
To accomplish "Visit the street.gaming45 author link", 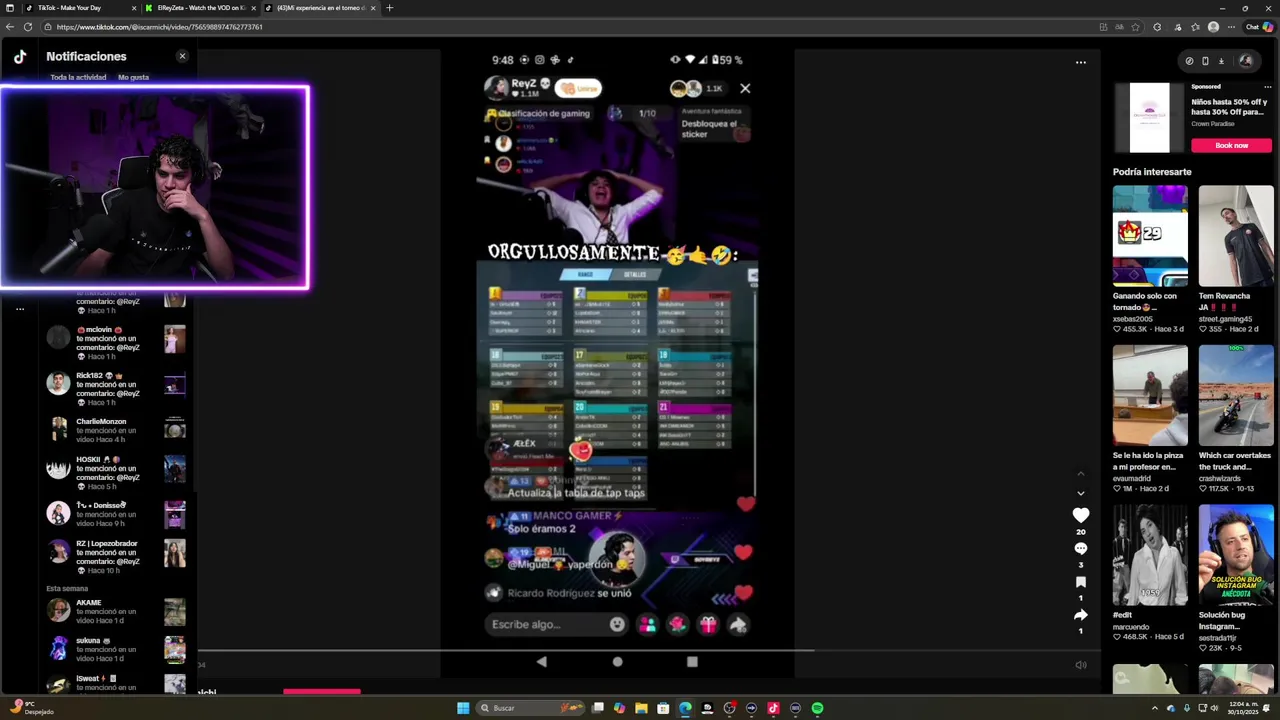I will coord(1225,319).
